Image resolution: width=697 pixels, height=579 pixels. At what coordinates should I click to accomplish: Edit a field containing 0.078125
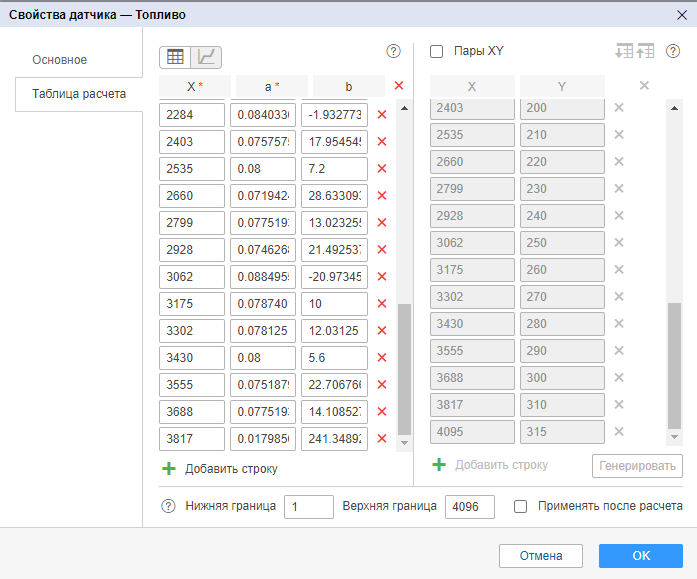click(263, 331)
